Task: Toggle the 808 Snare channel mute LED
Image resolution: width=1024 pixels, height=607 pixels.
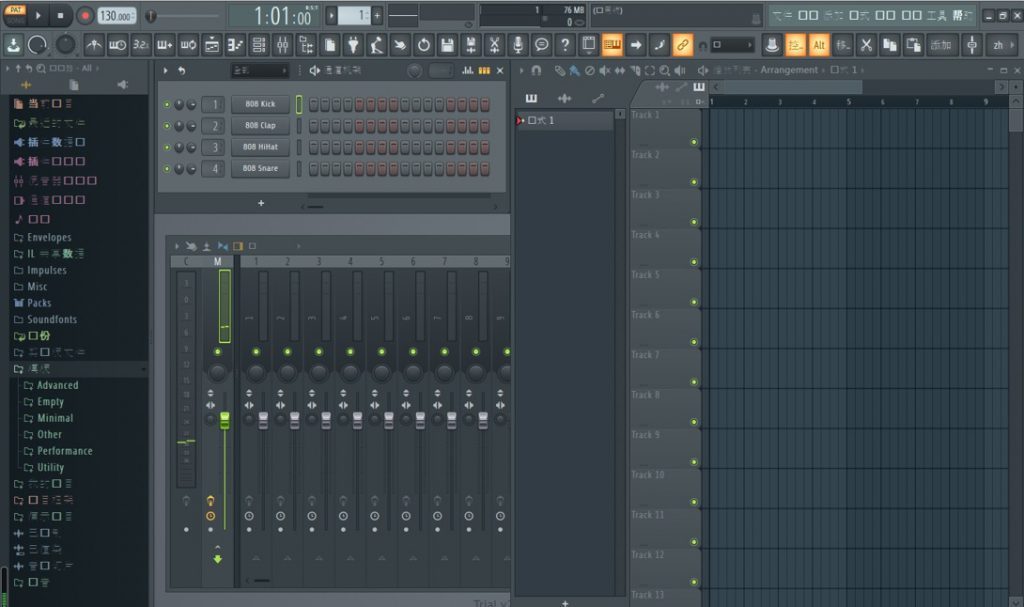Action: 167,169
